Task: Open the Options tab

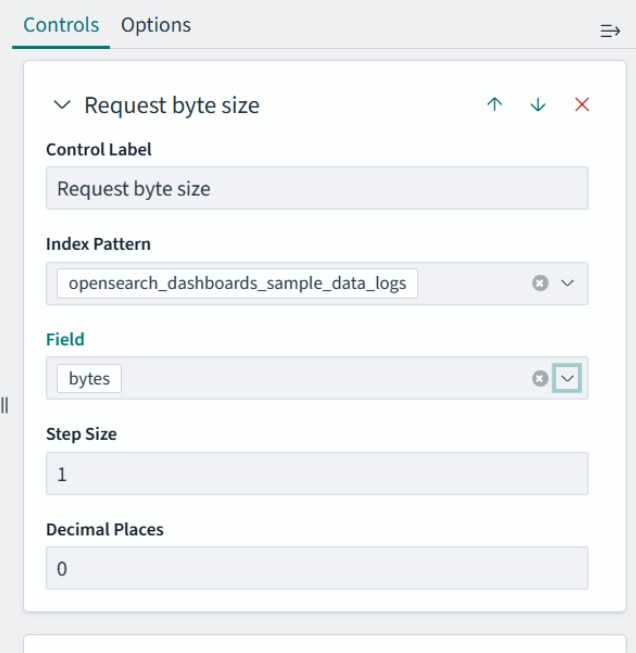Action: [156, 25]
